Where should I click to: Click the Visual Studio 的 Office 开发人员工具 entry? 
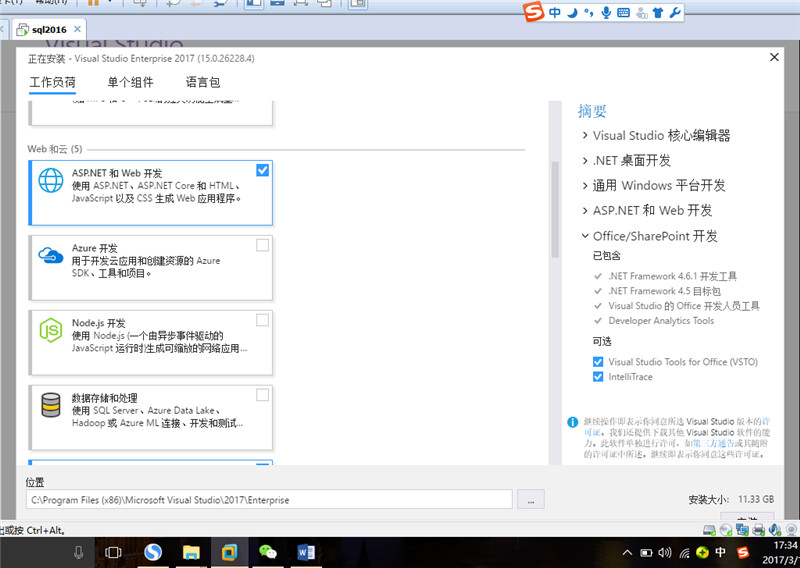(x=684, y=306)
